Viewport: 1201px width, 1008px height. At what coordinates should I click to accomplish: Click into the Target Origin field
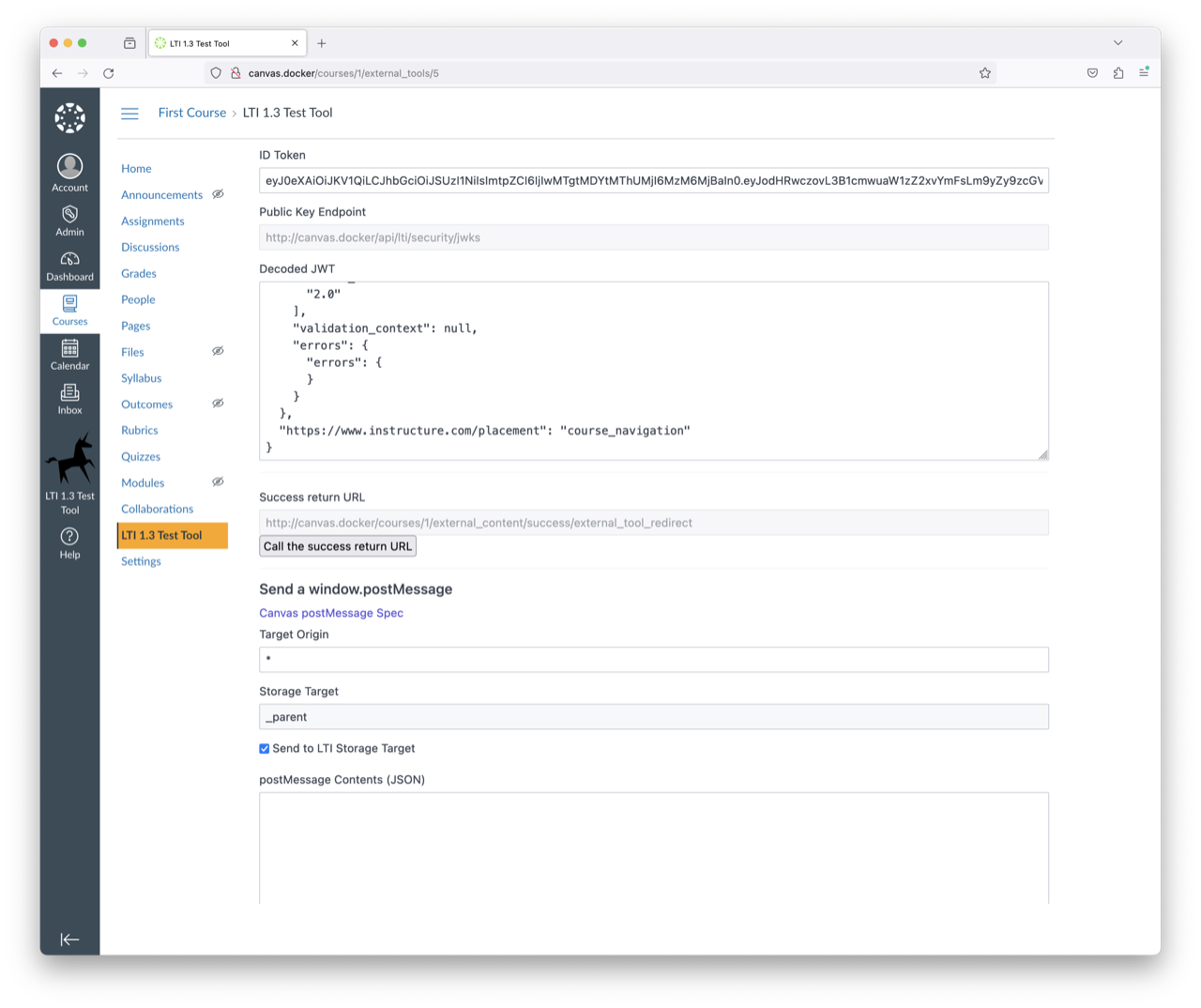(653, 660)
